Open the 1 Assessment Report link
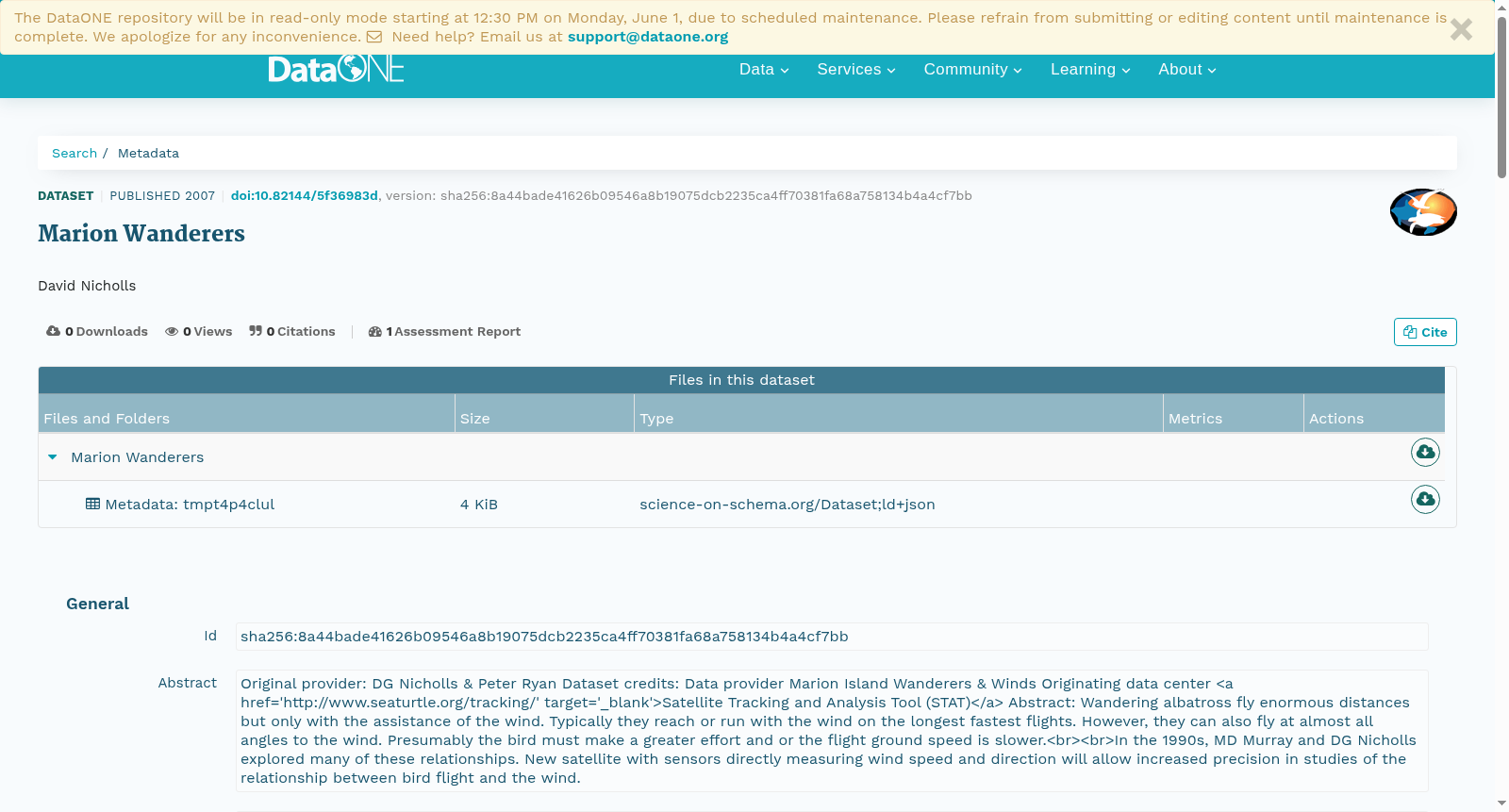 [444, 331]
